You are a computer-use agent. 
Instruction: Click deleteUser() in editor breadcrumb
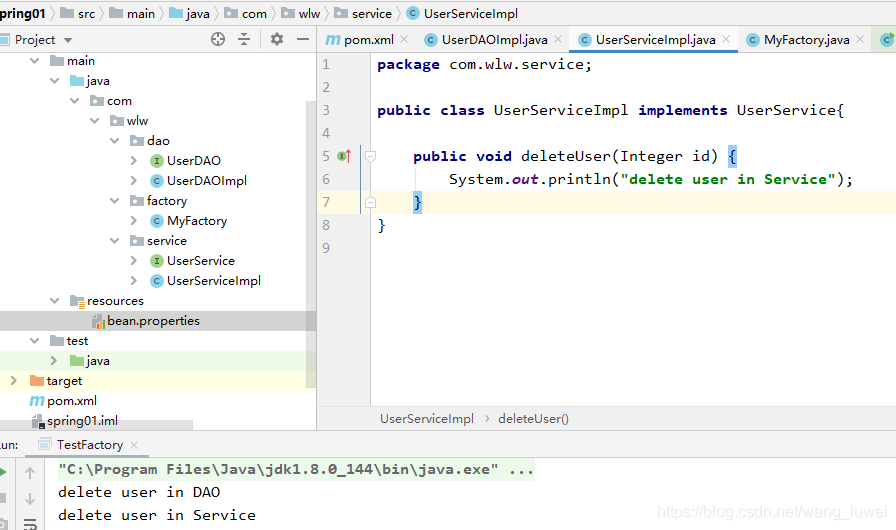click(533, 419)
